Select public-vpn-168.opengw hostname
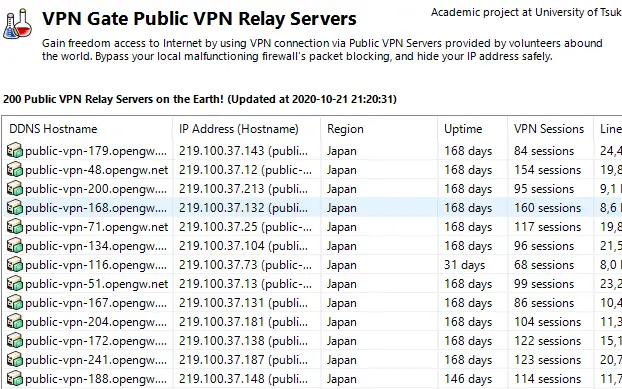 [96, 208]
